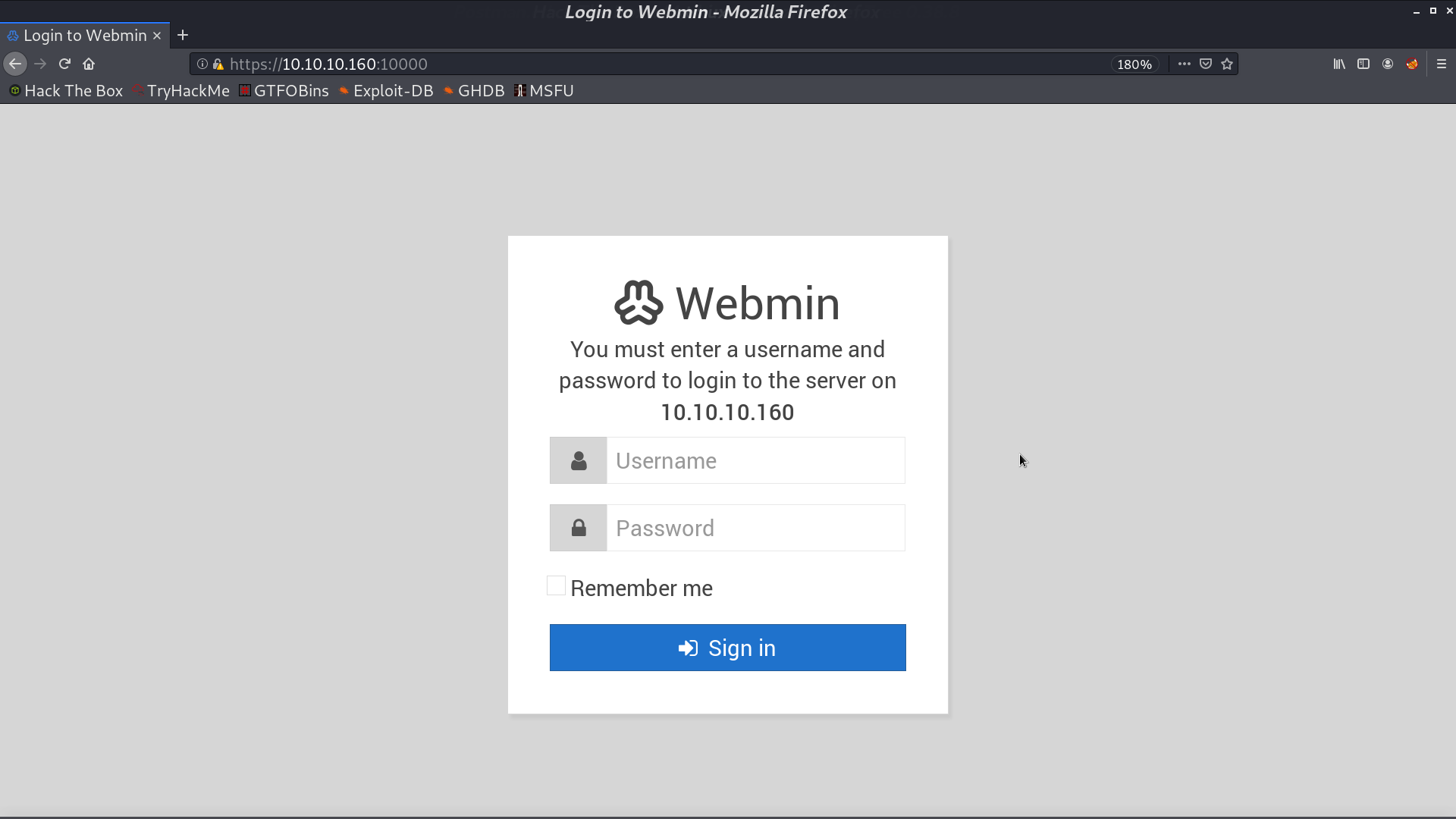Select the Login to Webmin tab
The height and width of the screenshot is (819, 1456).
tap(84, 36)
